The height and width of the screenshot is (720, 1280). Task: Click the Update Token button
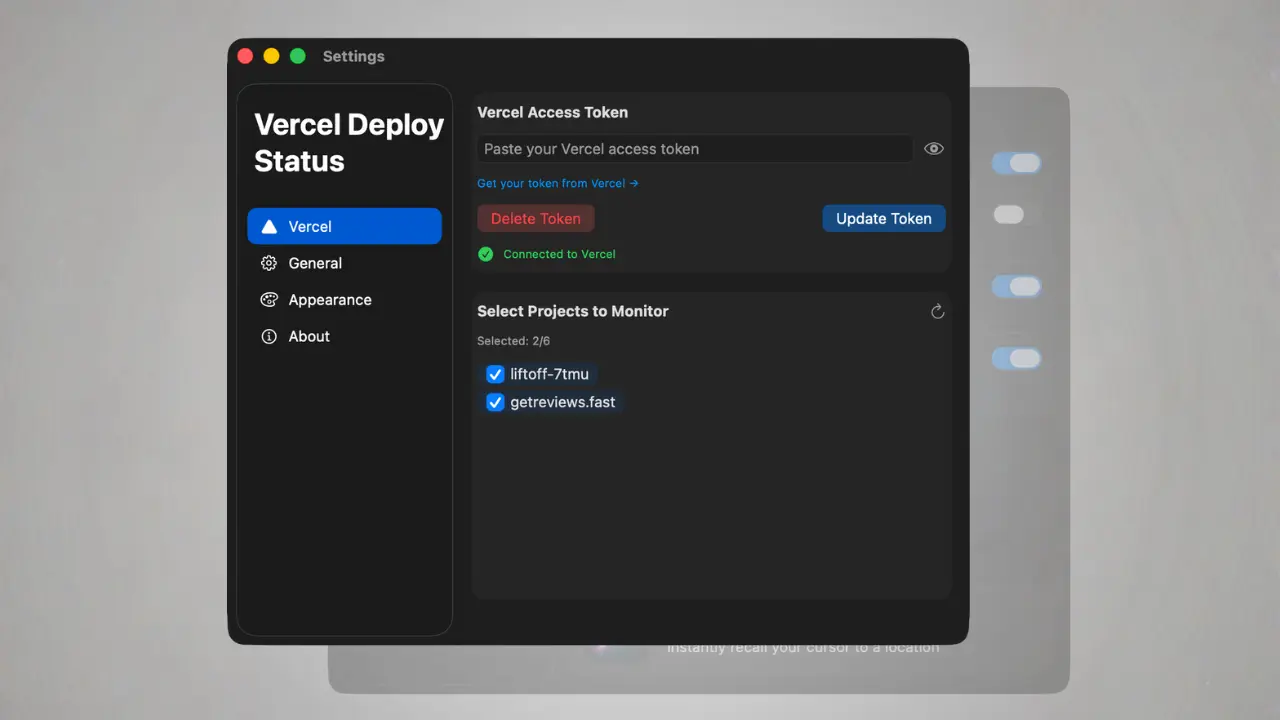(x=883, y=218)
